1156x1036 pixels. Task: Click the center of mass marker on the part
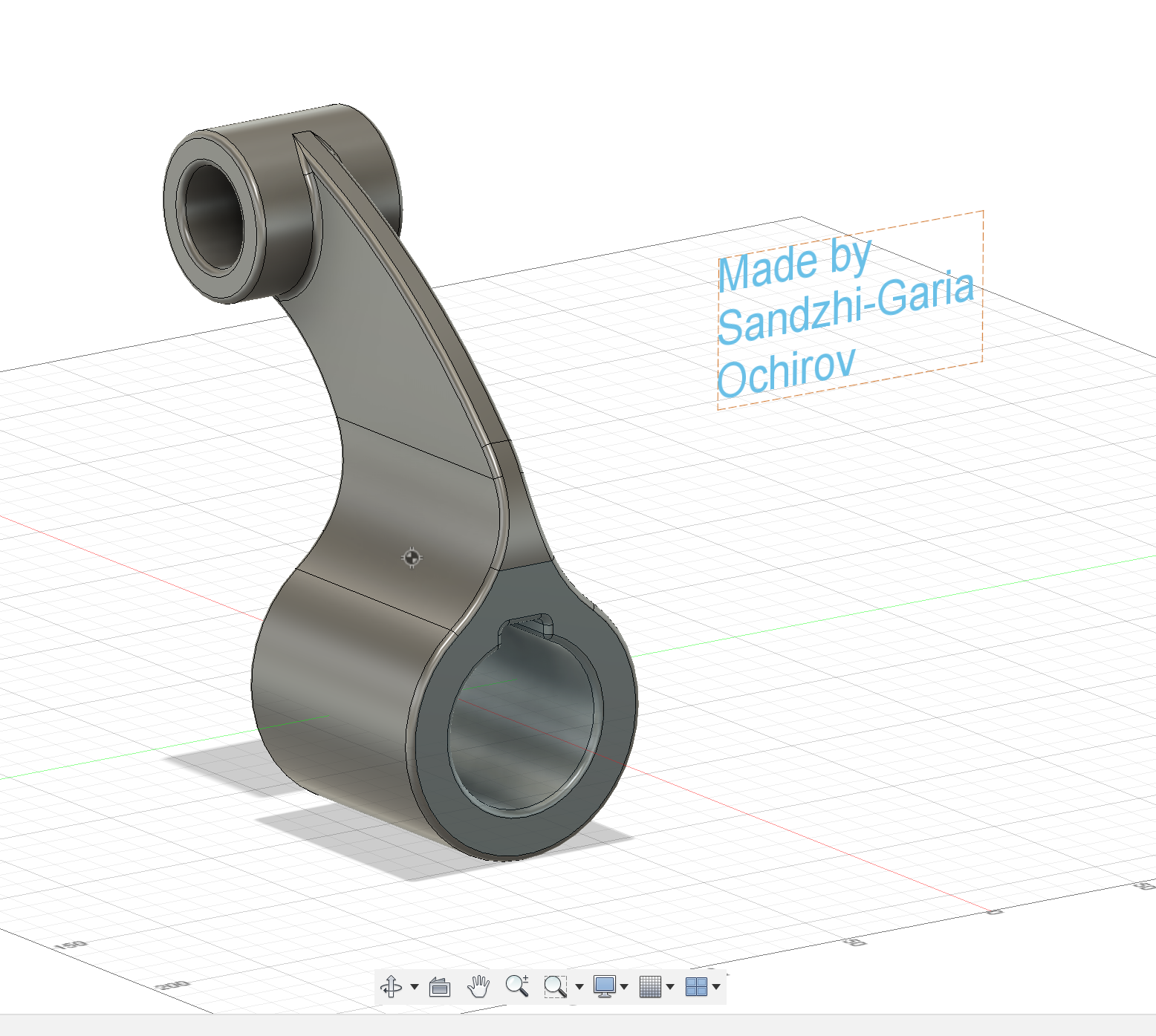click(412, 558)
